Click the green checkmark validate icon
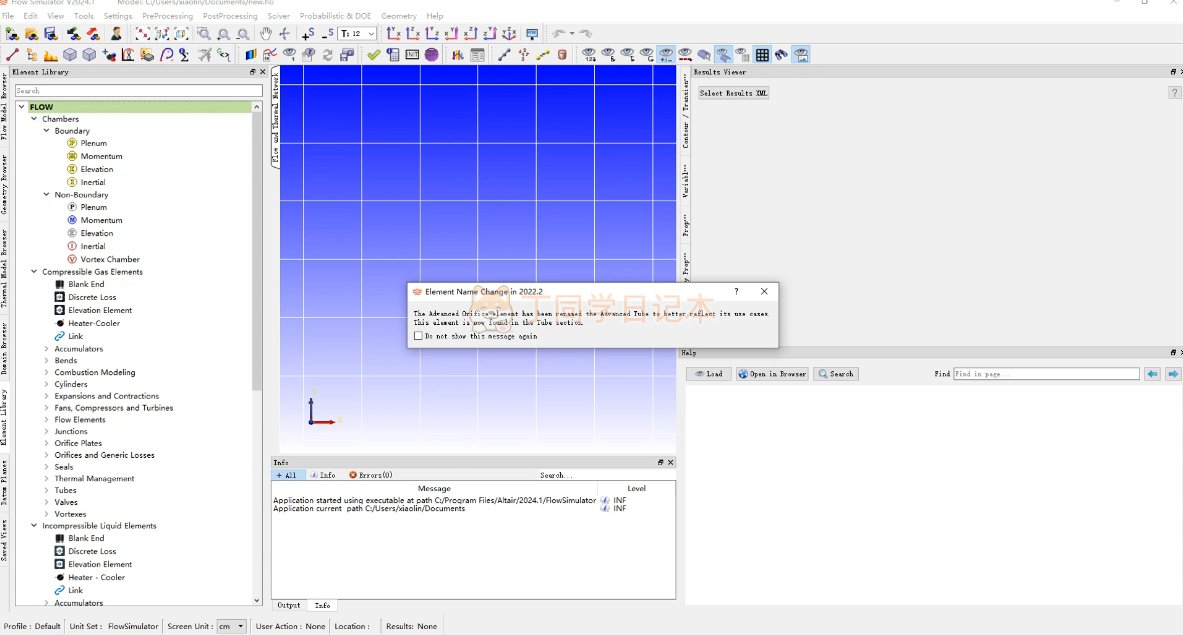Viewport: 1183px width, 635px height. coord(373,55)
